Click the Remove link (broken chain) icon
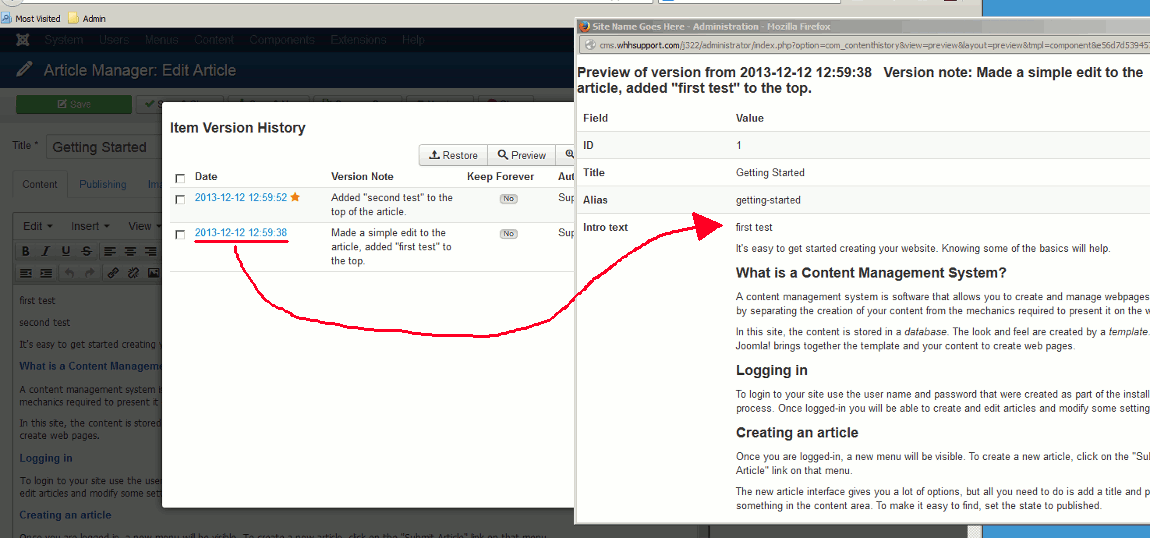 click(133, 273)
